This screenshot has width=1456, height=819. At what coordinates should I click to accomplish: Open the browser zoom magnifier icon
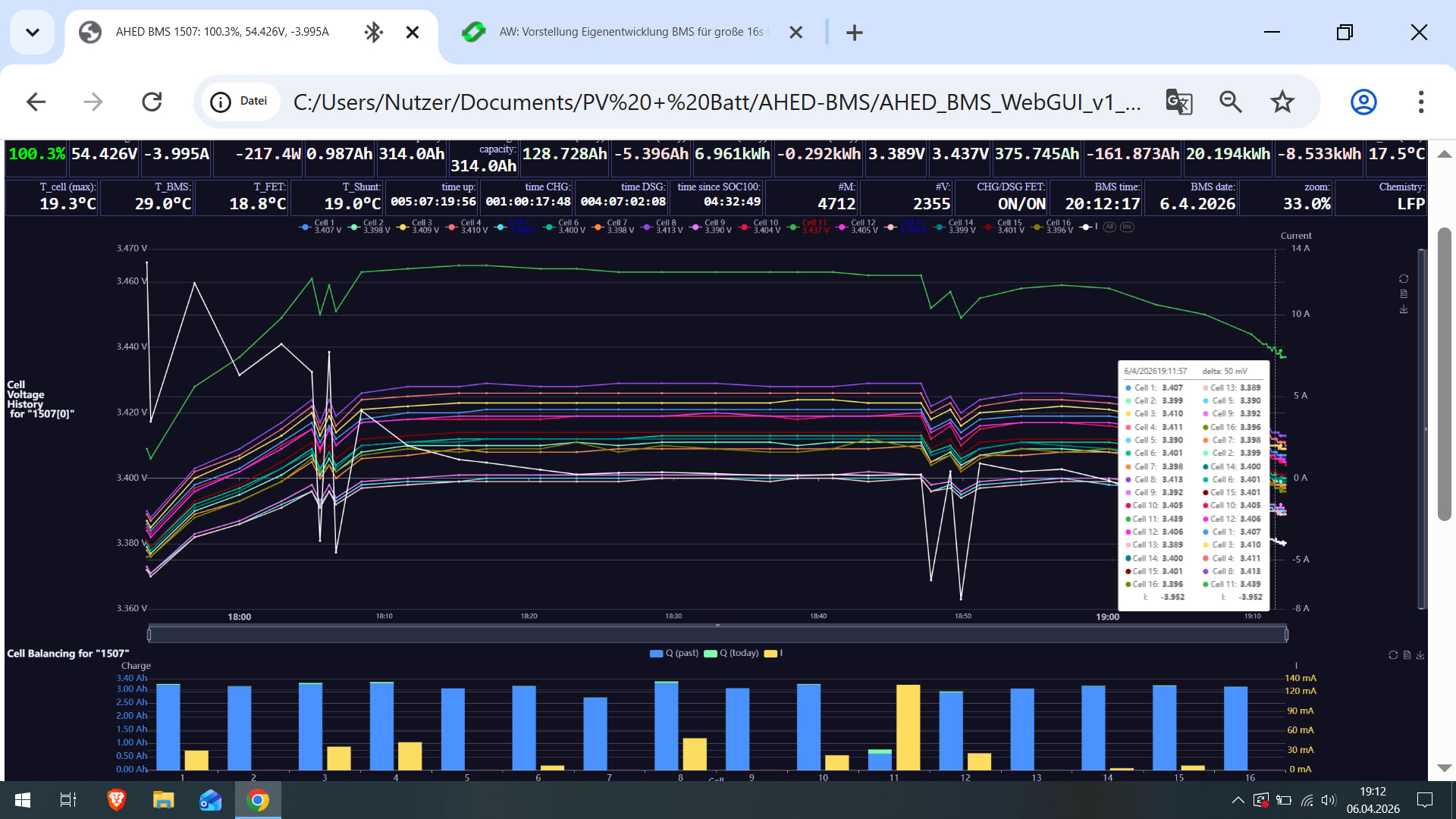click(x=1230, y=102)
